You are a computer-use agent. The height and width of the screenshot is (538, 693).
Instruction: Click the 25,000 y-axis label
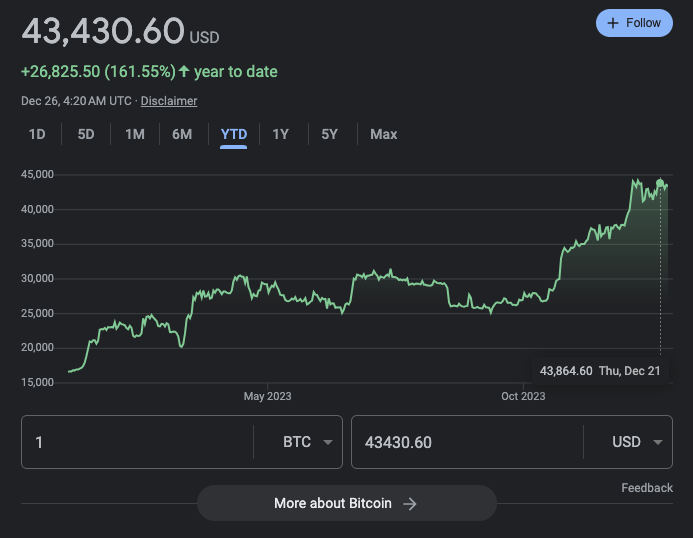tap(37, 313)
